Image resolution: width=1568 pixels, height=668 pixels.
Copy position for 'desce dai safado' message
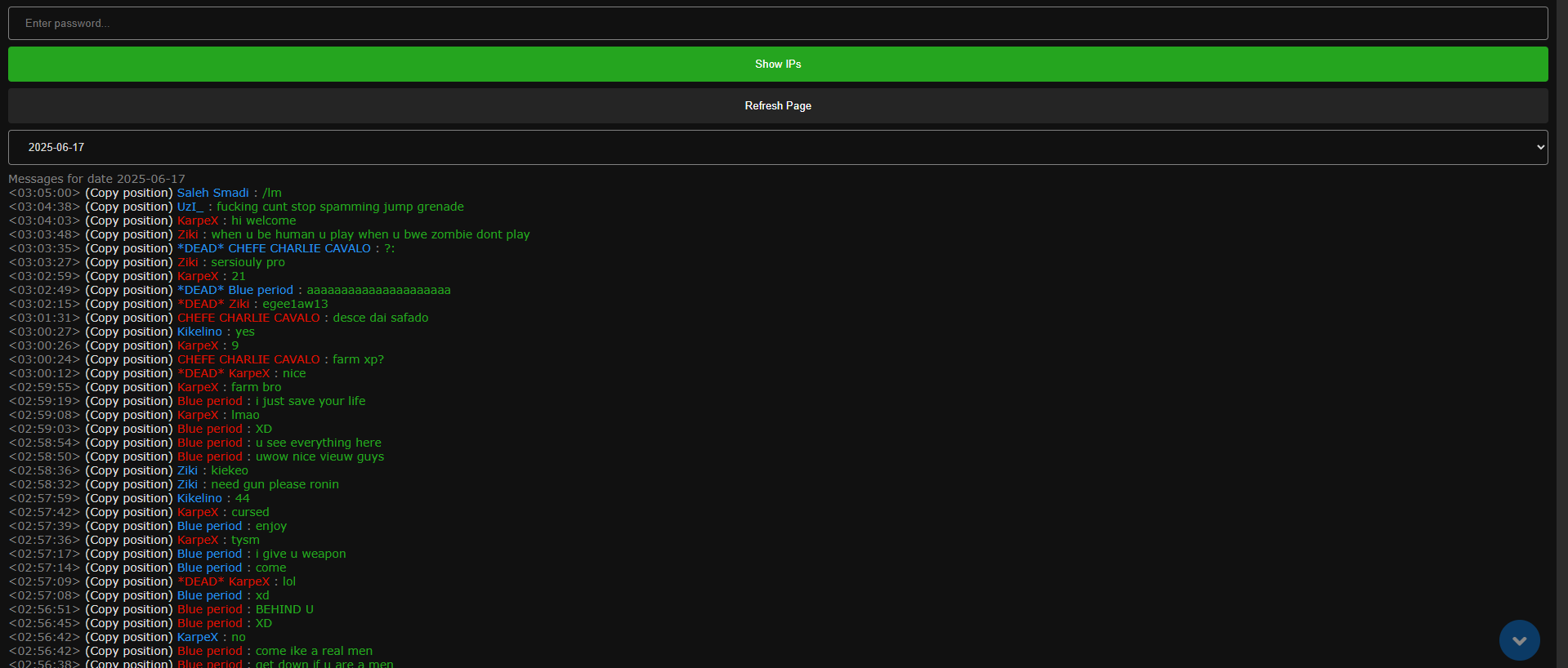coord(129,318)
